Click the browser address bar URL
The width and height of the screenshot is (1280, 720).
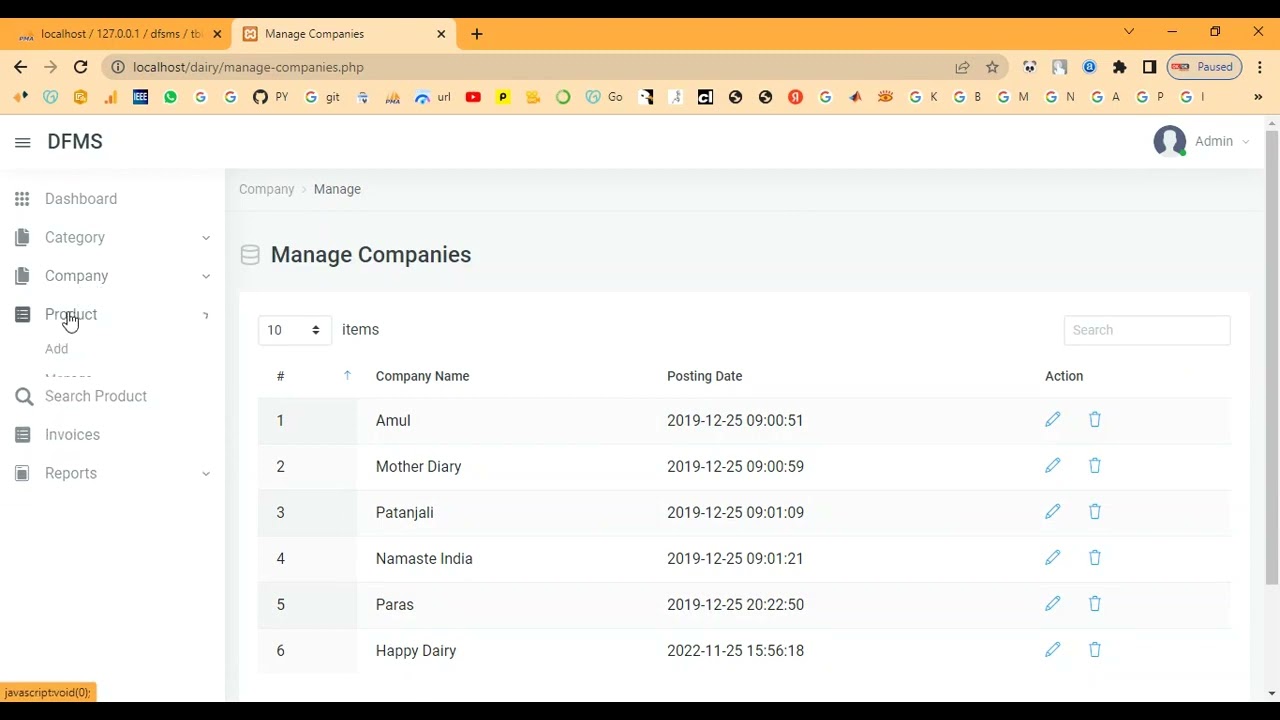(248, 67)
